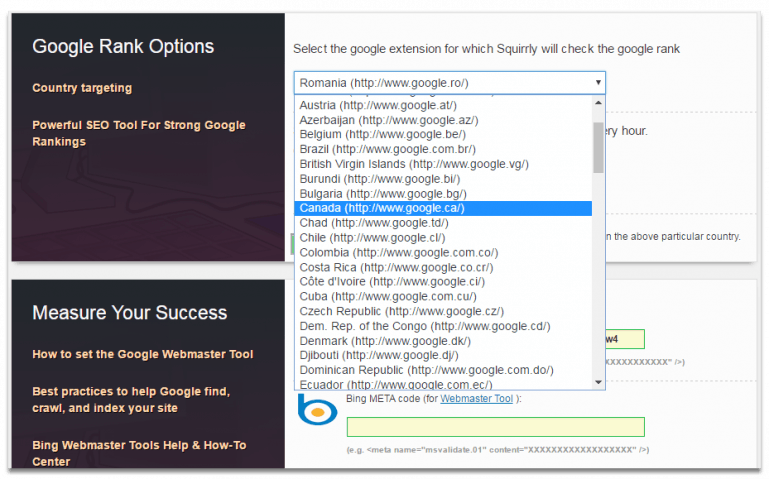The height and width of the screenshot is (479, 769).
Task: Pick Côte d'Ivoire (google.ci) entry
Action: [443, 282]
